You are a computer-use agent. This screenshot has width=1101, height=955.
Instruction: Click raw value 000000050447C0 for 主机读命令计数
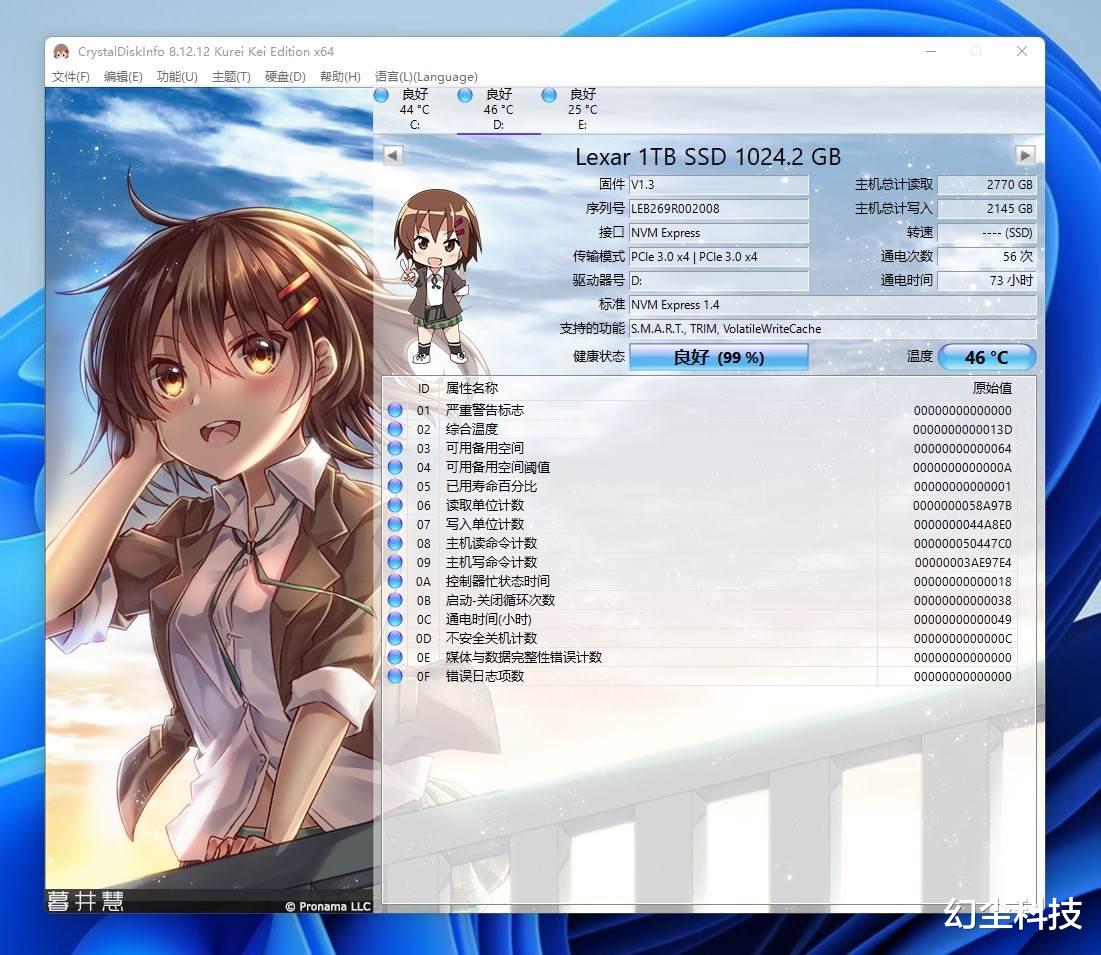[x=963, y=543]
